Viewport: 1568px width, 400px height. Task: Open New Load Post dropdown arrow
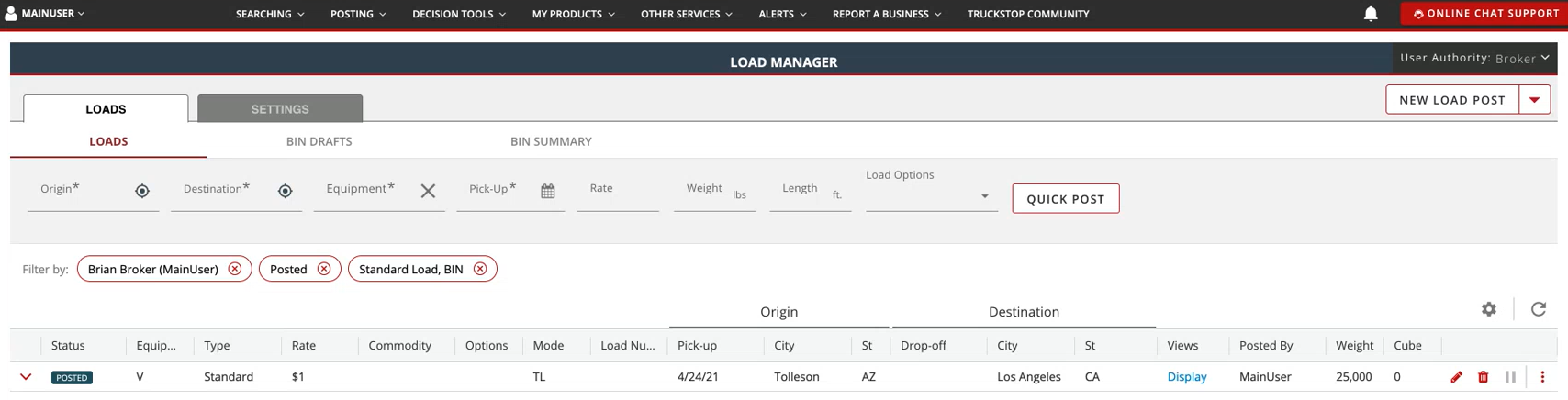(1534, 100)
